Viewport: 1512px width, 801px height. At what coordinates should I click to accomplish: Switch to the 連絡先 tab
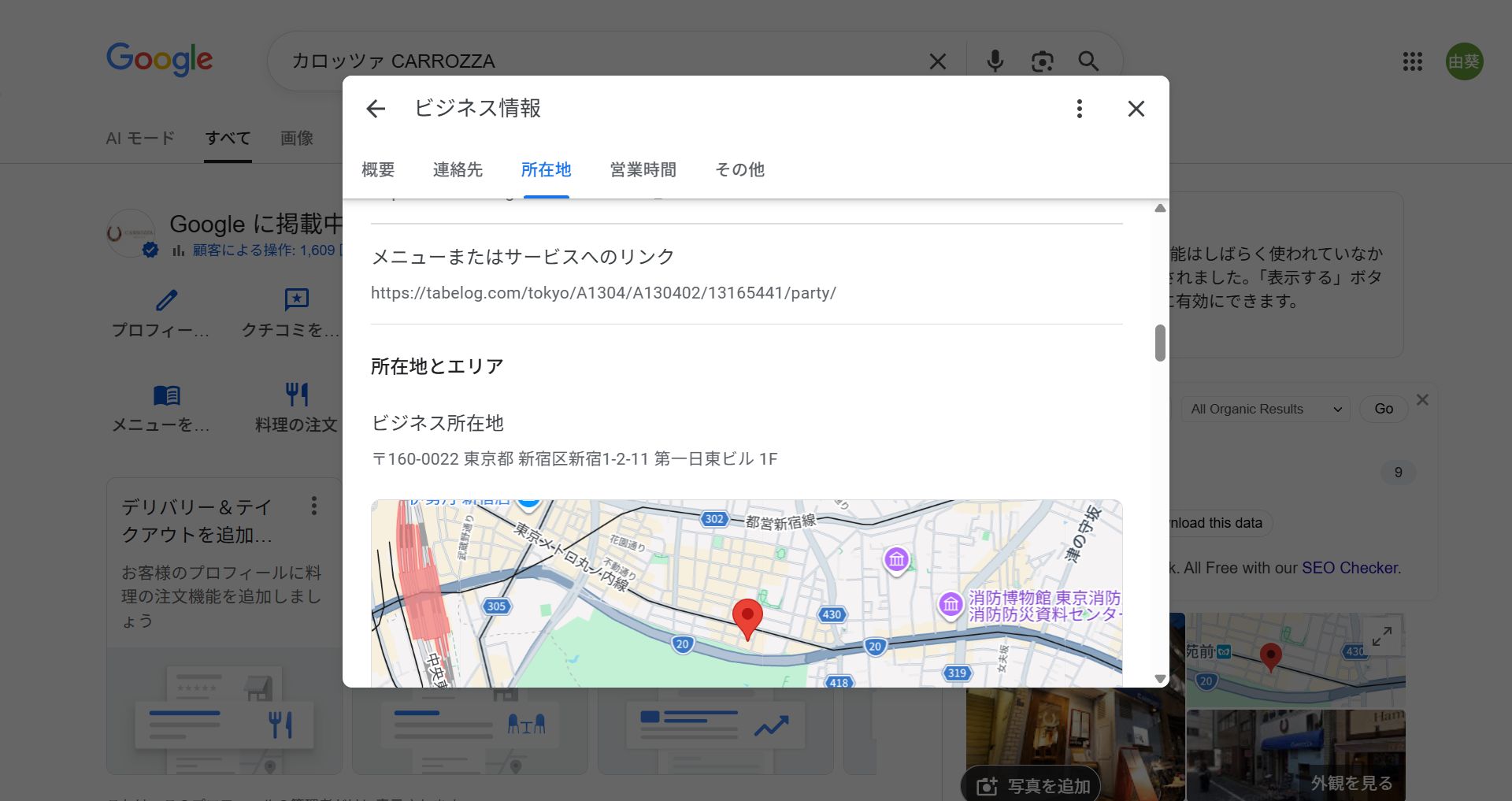458,169
